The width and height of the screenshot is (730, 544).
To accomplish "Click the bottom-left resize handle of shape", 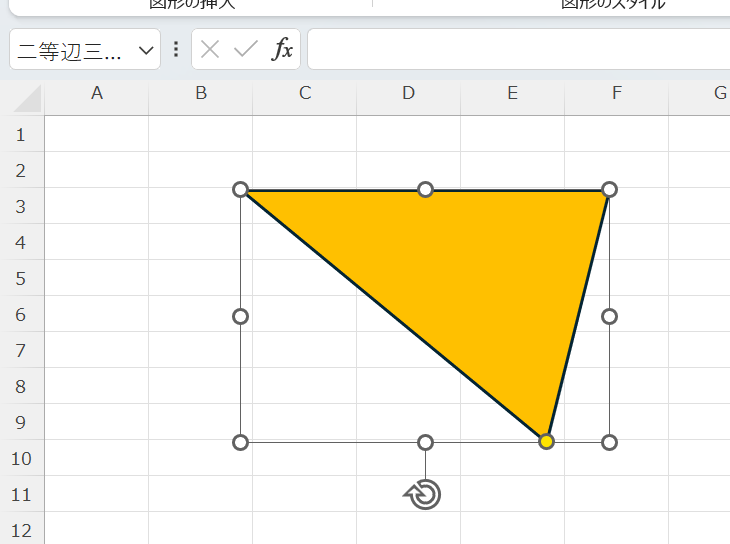I will point(240,442).
